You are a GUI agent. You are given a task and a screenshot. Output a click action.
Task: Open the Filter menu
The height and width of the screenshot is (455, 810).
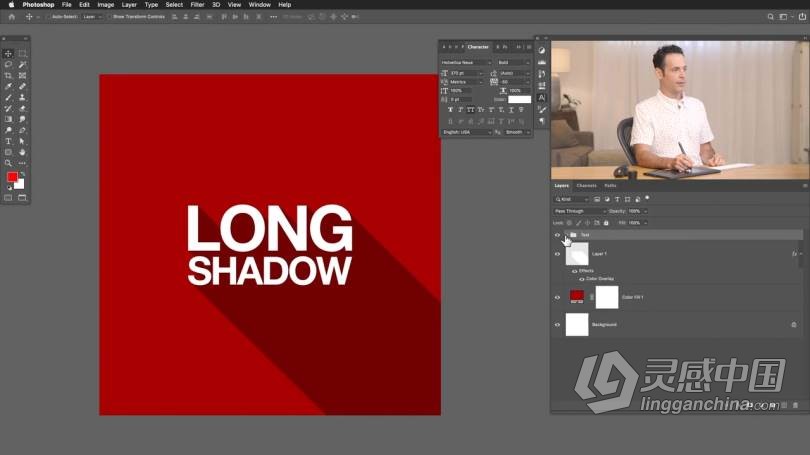coord(197,5)
